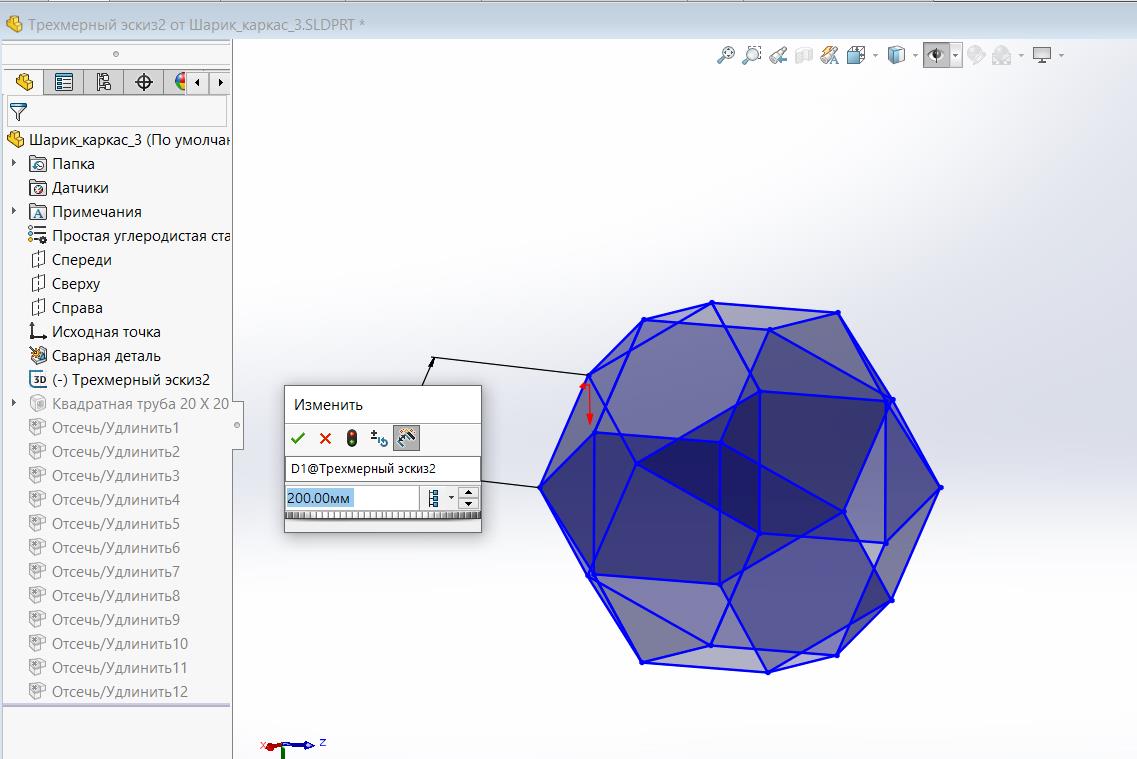This screenshot has width=1137, height=759.
Task: Click the XYZ triad in the viewport corner
Action: (x=292, y=747)
